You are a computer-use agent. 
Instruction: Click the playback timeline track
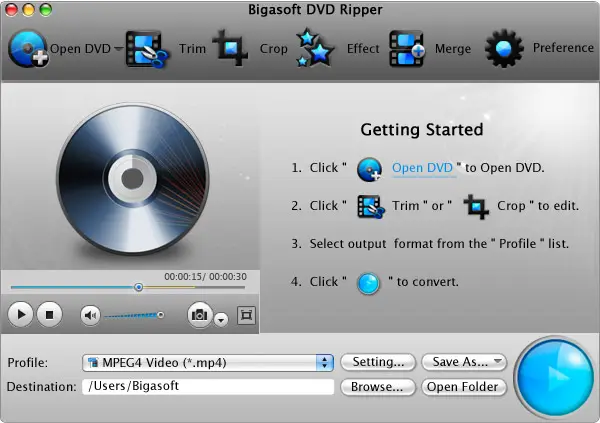point(128,287)
